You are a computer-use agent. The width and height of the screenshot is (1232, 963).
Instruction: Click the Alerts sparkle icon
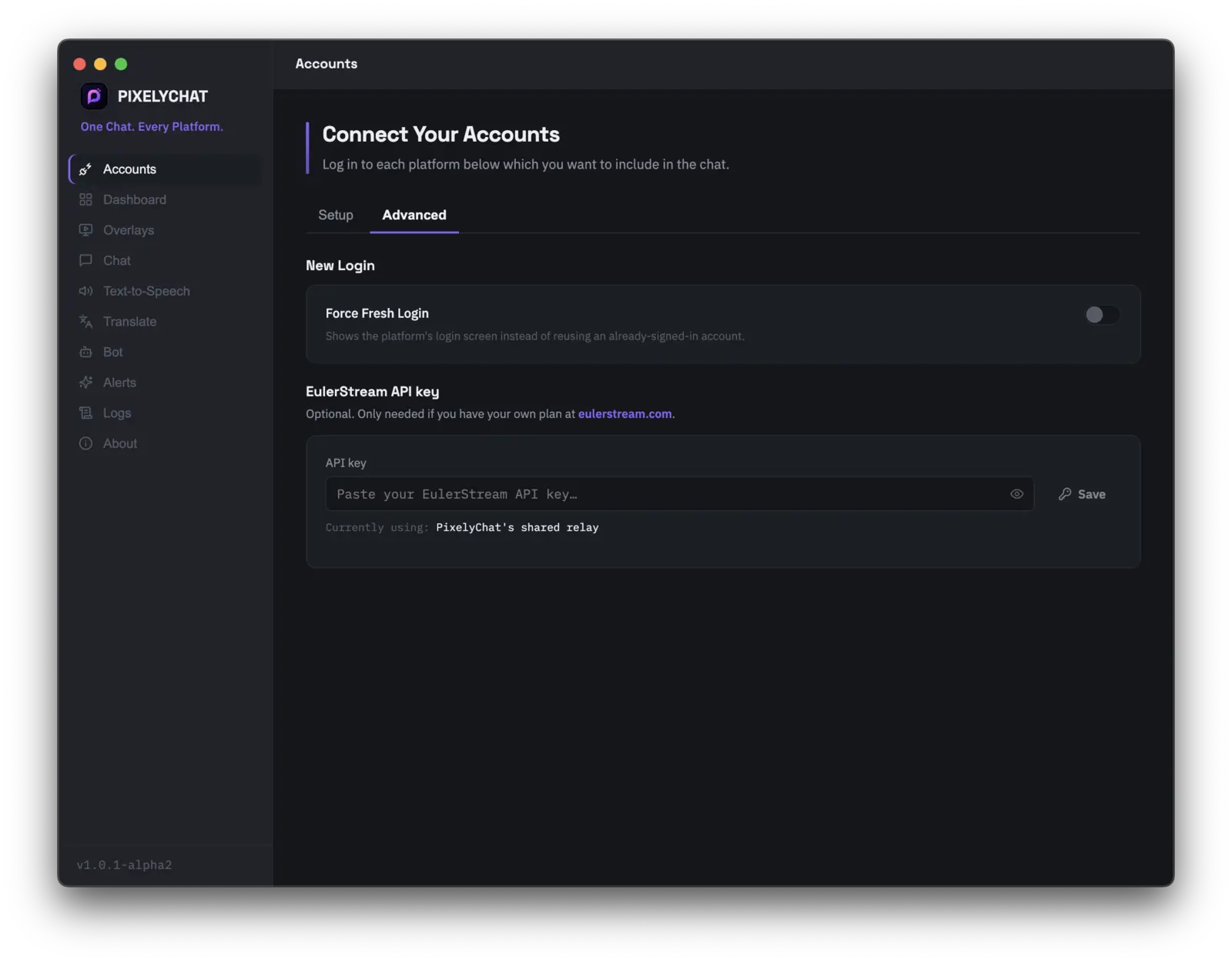tap(85, 383)
